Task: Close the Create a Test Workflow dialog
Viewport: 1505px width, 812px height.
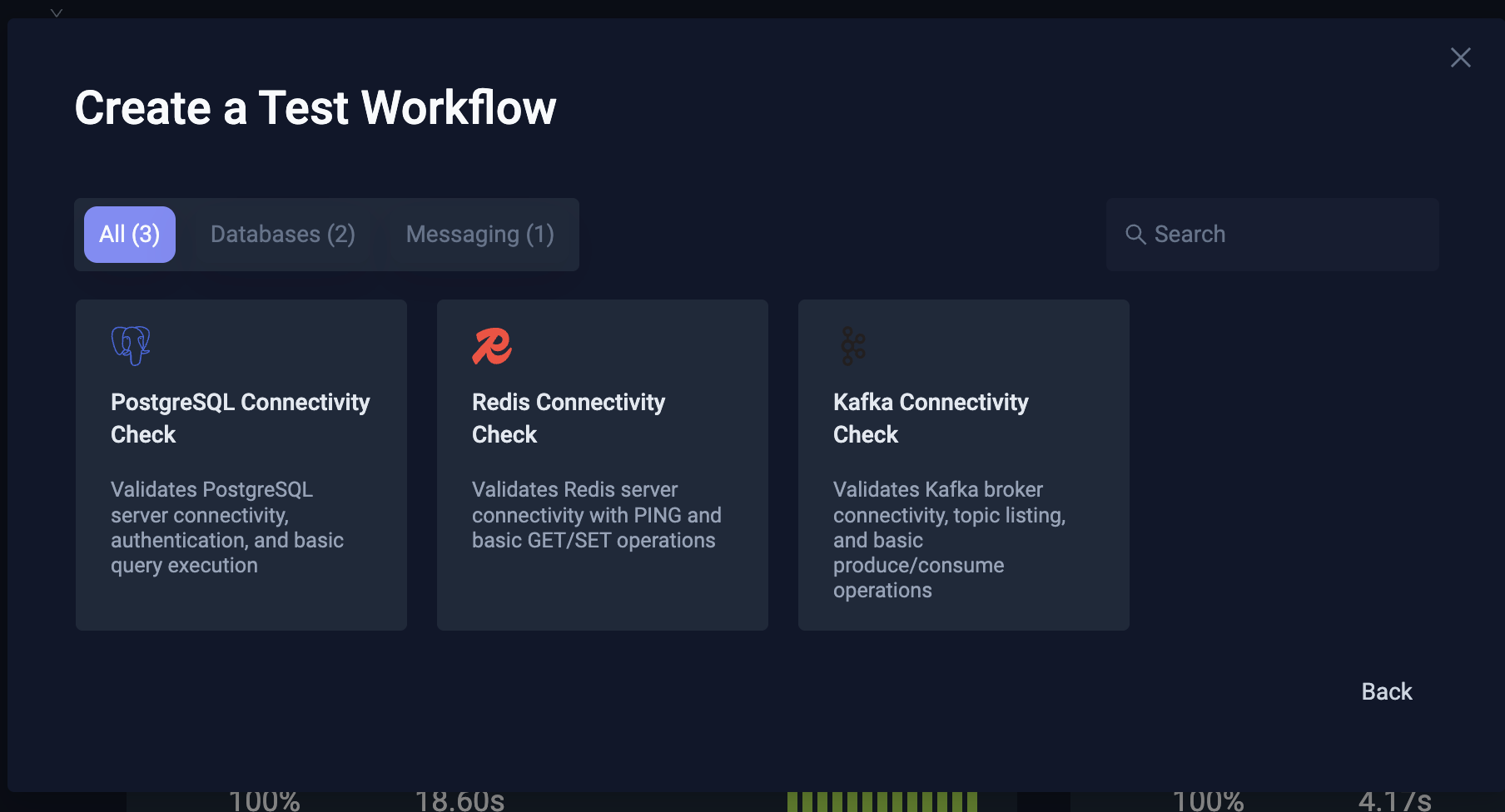Action: click(x=1461, y=57)
